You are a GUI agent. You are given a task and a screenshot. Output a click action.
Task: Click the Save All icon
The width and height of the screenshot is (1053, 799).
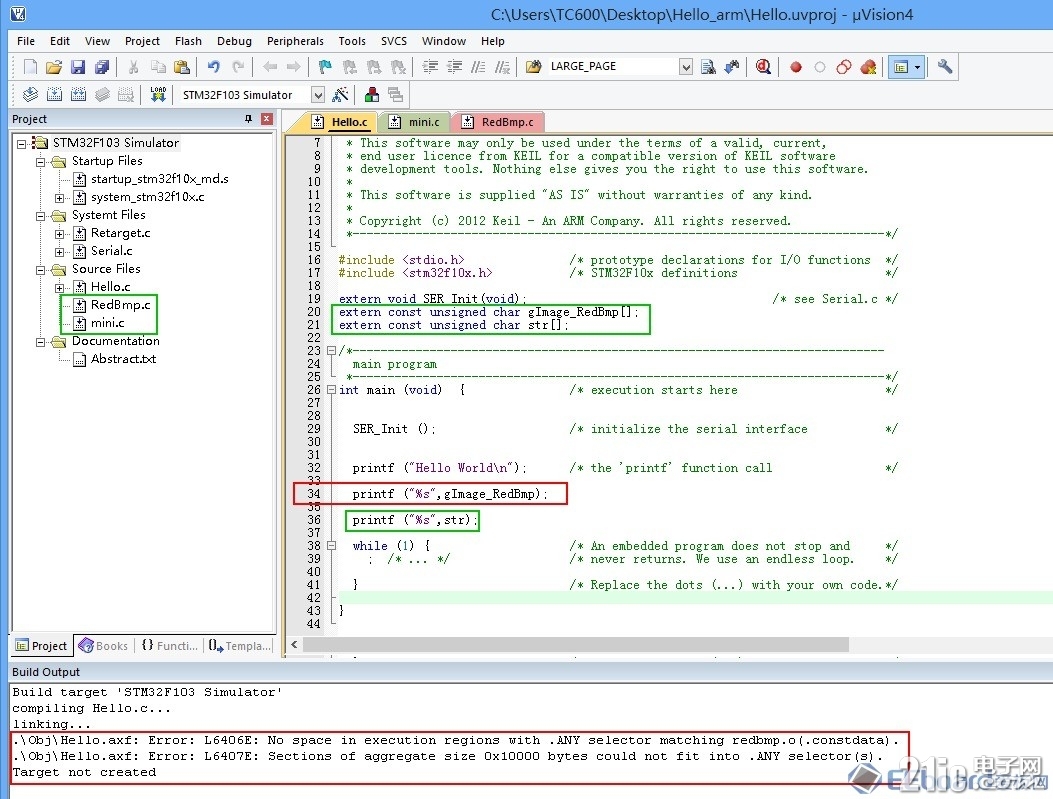(x=102, y=66)
